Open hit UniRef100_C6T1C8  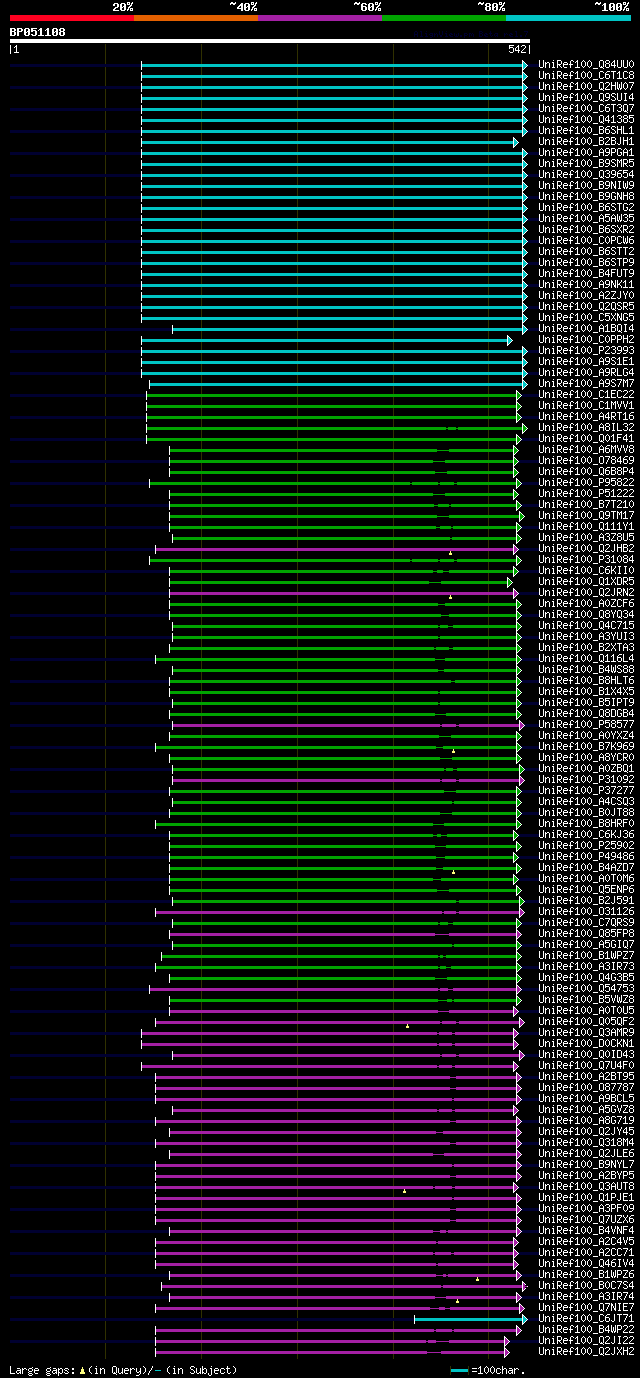(x=586, y=75)
